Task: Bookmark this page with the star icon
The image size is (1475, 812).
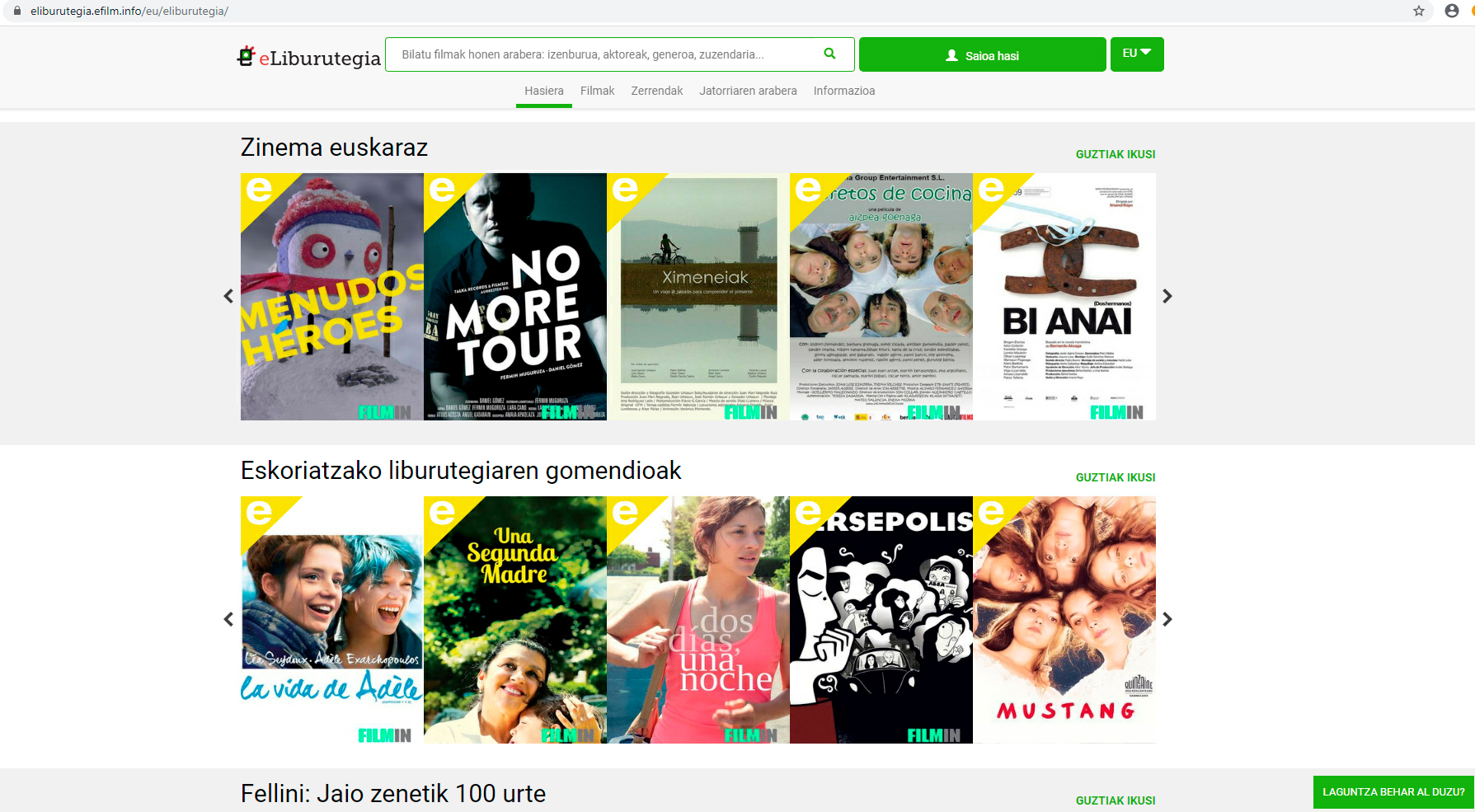Action: [x=1419, y=11]
